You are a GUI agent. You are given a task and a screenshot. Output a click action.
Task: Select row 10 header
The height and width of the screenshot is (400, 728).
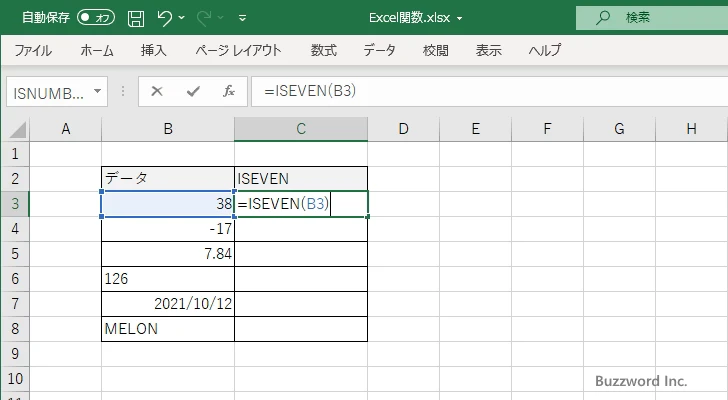click(15, 379)
